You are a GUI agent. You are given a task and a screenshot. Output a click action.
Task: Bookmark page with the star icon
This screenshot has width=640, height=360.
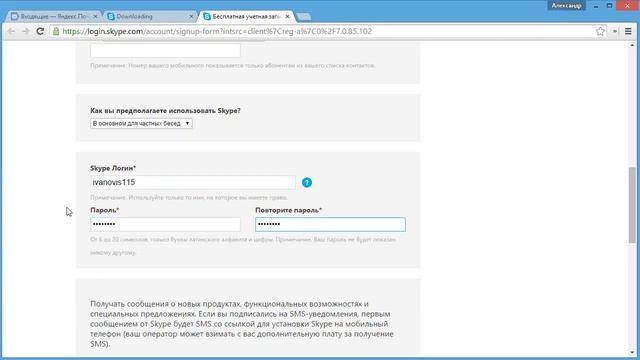pos(600,31)
